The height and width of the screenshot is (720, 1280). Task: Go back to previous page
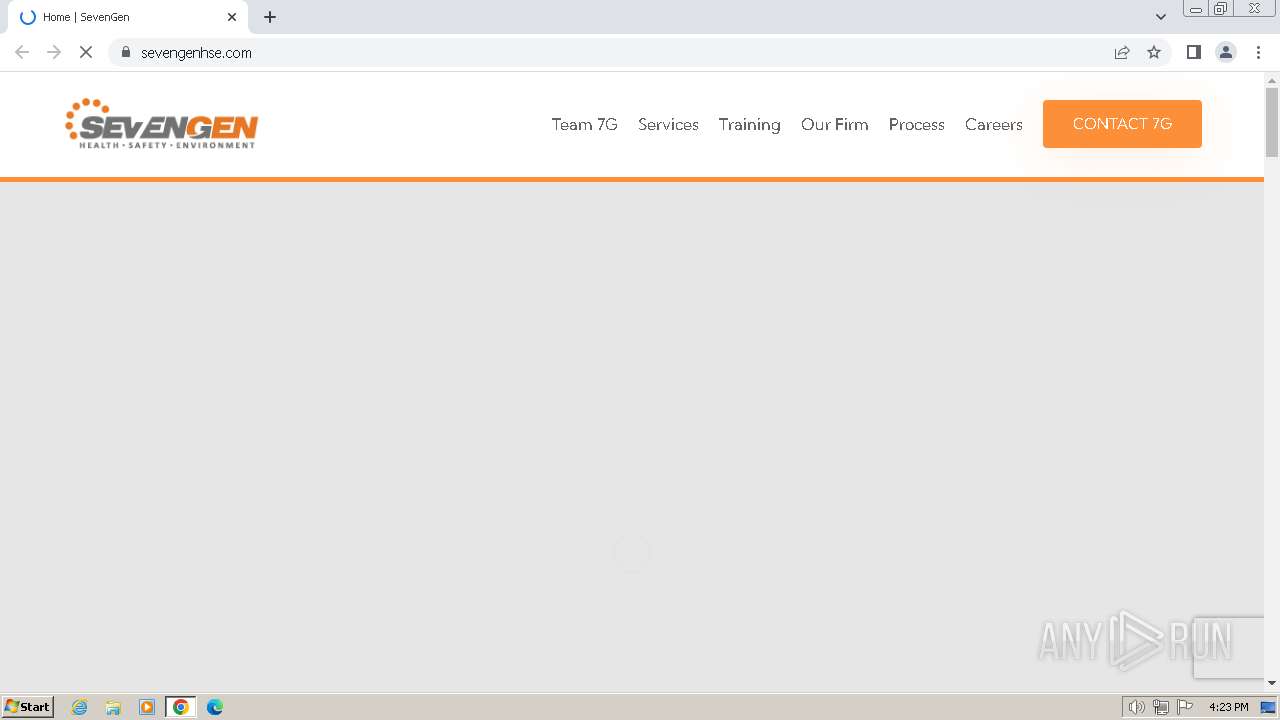point(22,52)
